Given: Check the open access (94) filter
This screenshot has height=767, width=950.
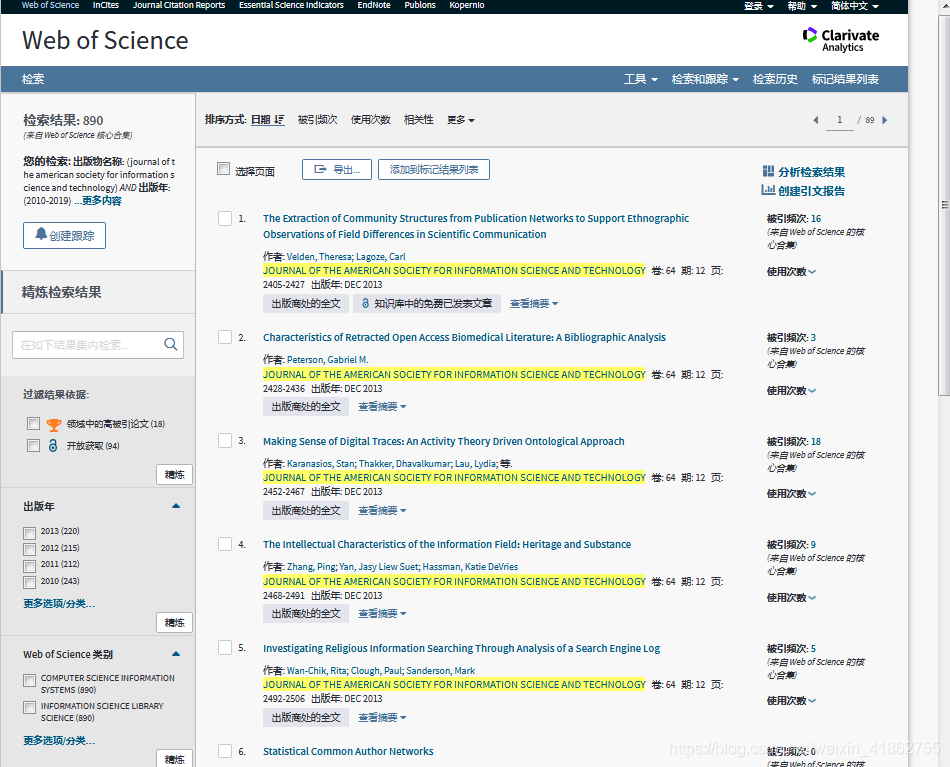Looking at the screenshot, I should (x=33, y=446).
